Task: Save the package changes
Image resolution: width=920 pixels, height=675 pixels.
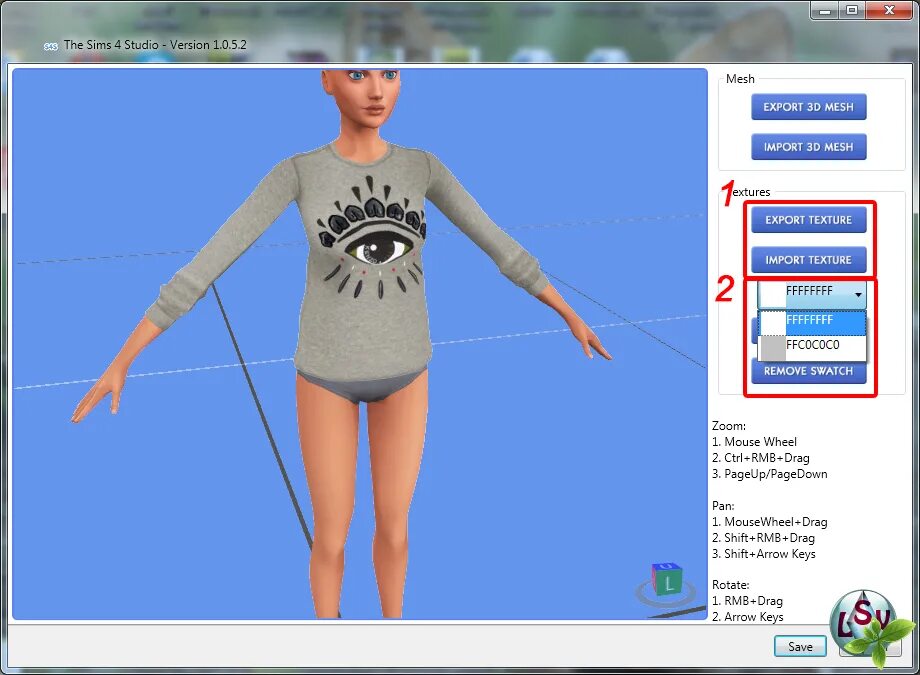Action: [800, 647]
